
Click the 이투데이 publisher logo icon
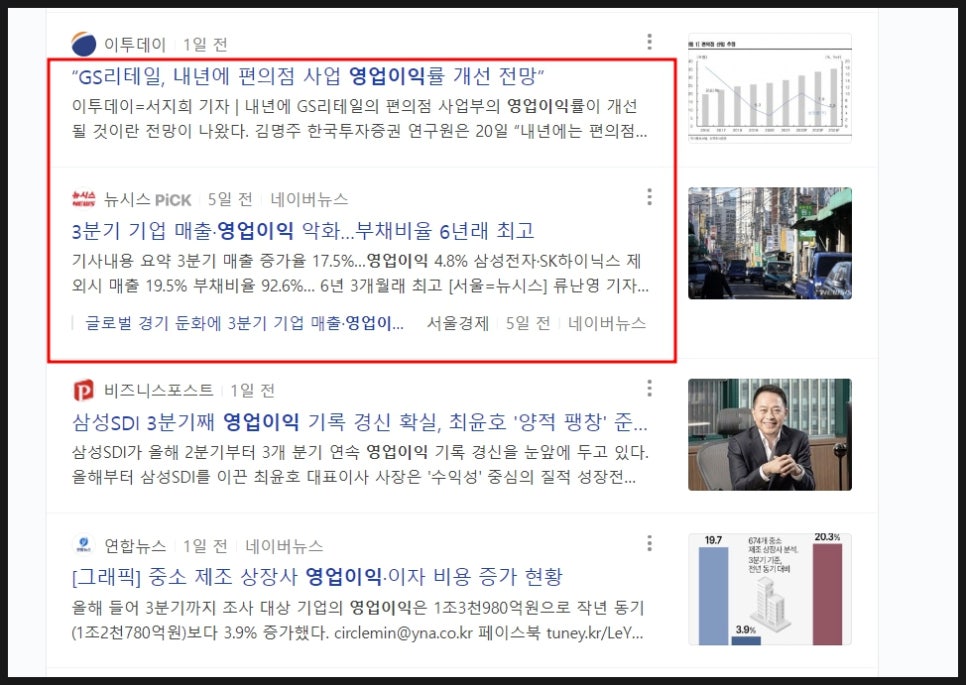click(x=84, y=44)
